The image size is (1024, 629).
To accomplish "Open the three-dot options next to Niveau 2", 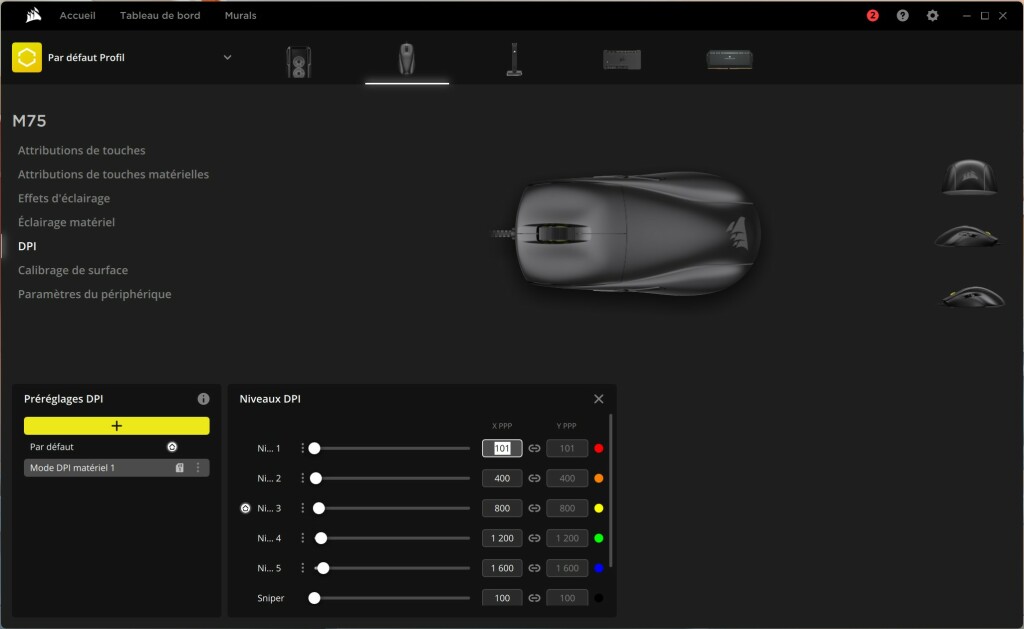I will tap(301, 478).
